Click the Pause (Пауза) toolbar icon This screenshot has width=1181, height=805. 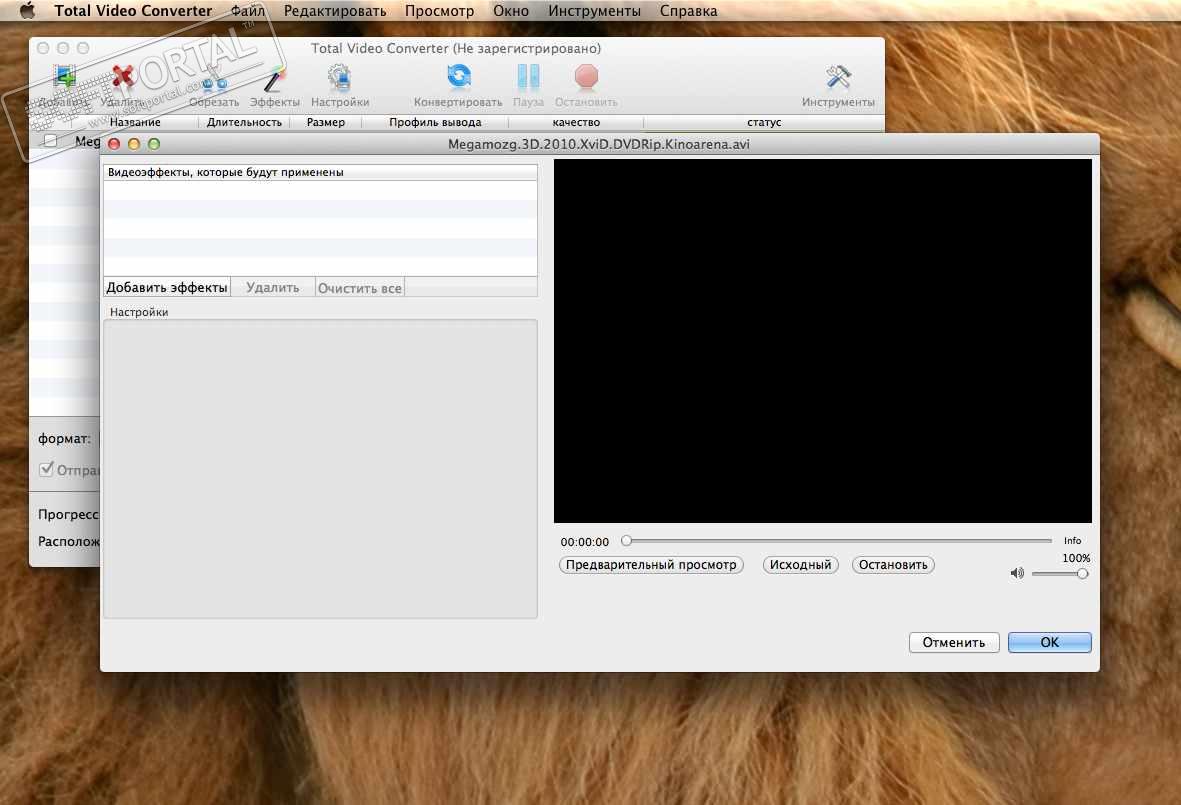[528, 77]
